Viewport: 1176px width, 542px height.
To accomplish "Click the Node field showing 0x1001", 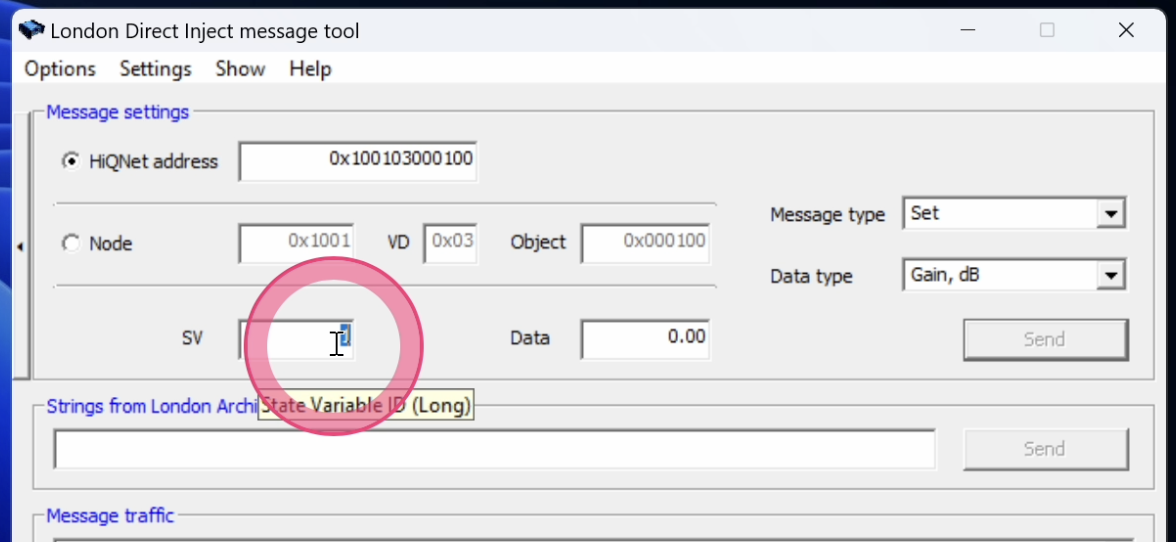I will [296, 242].
